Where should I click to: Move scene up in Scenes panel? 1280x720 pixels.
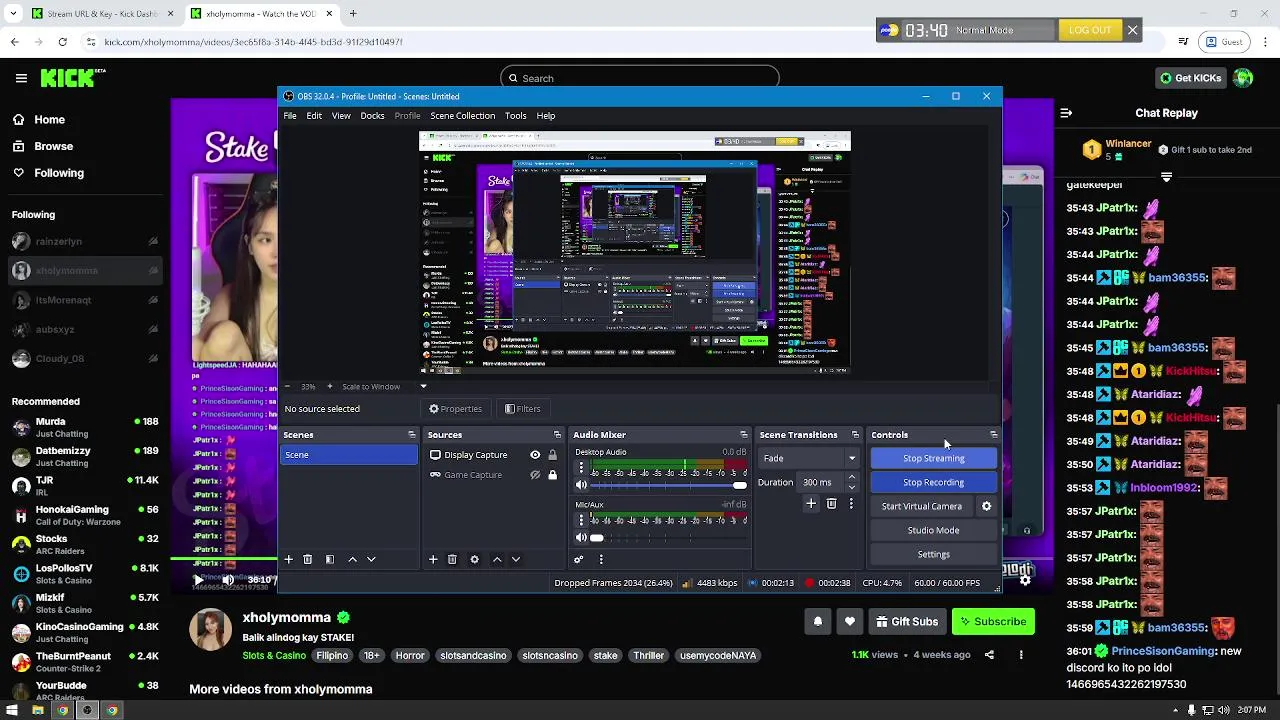352,560
